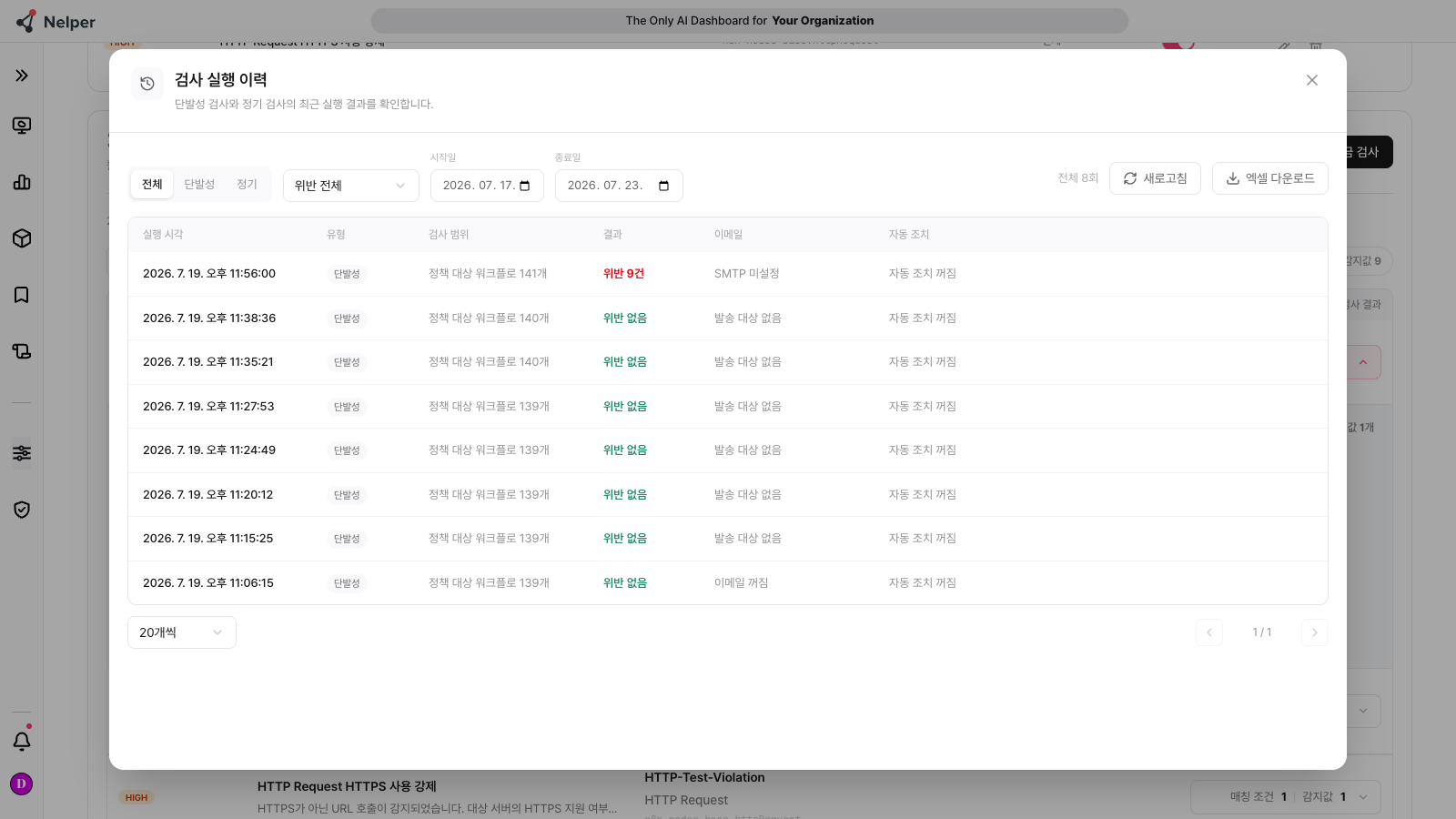Screen dimensions: 1456x819
Task: Open the bookmark sidebar icon
Action: [22, 295]
